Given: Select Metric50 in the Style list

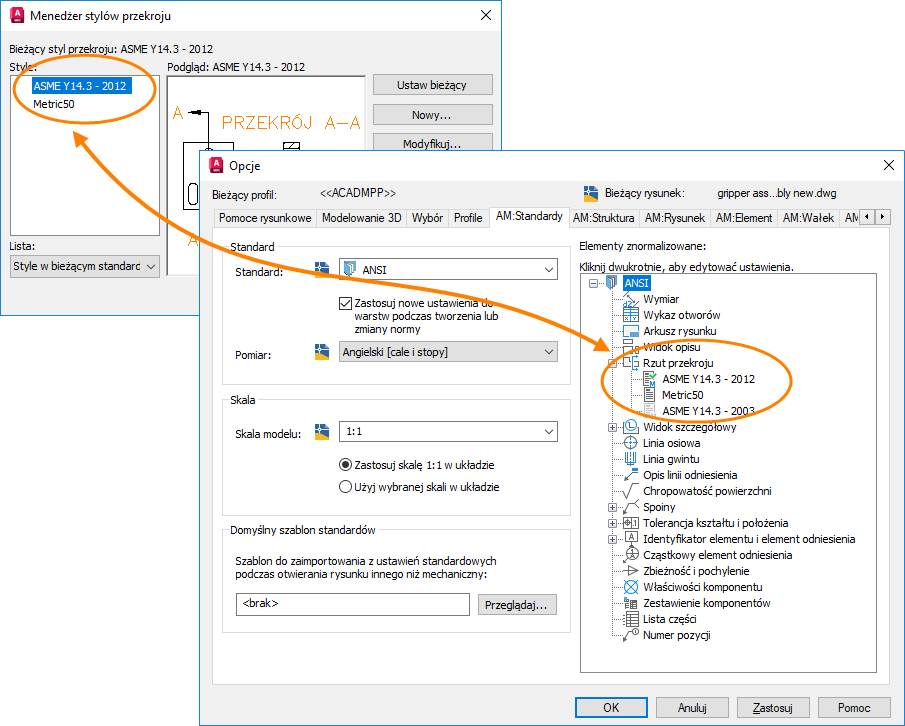Looking at the screenshot, I should pos(54,104).
